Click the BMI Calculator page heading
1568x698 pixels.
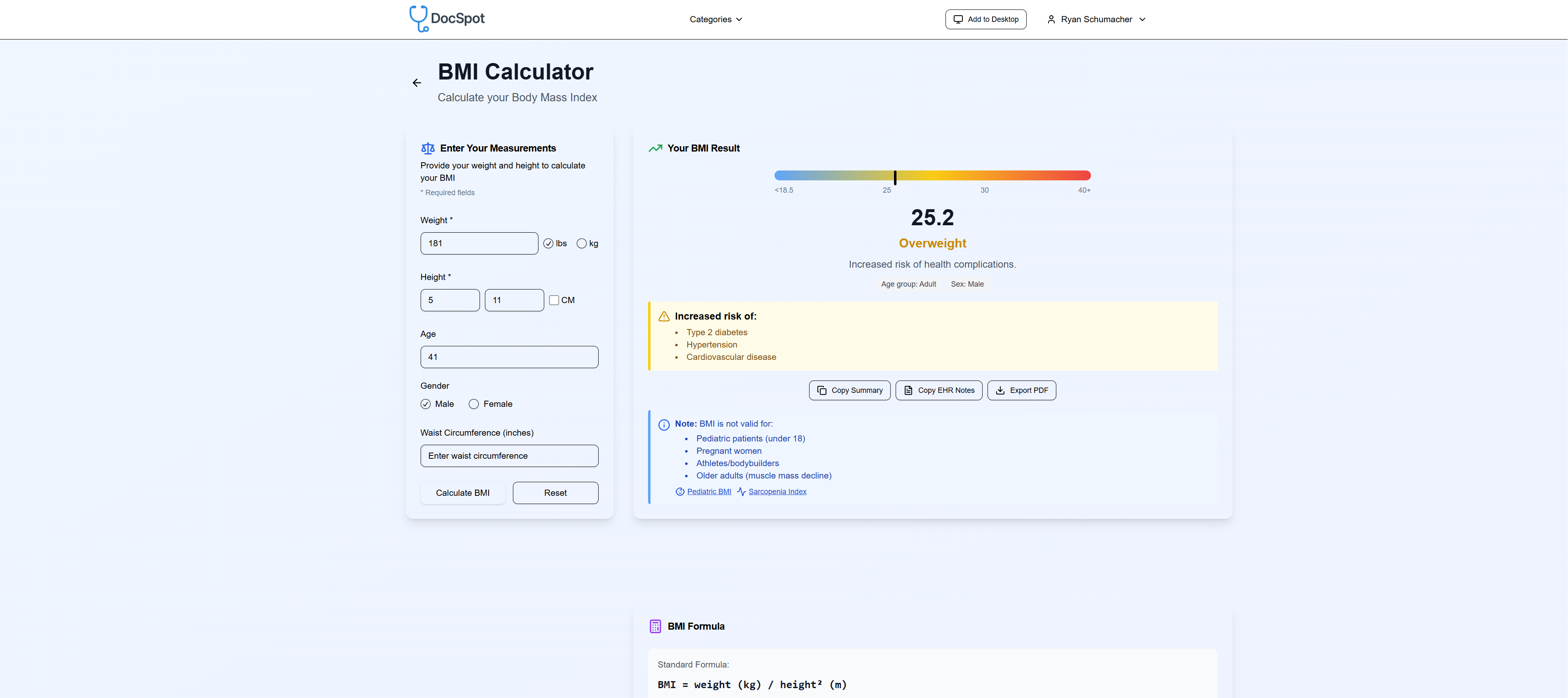[x=515, y=72]
